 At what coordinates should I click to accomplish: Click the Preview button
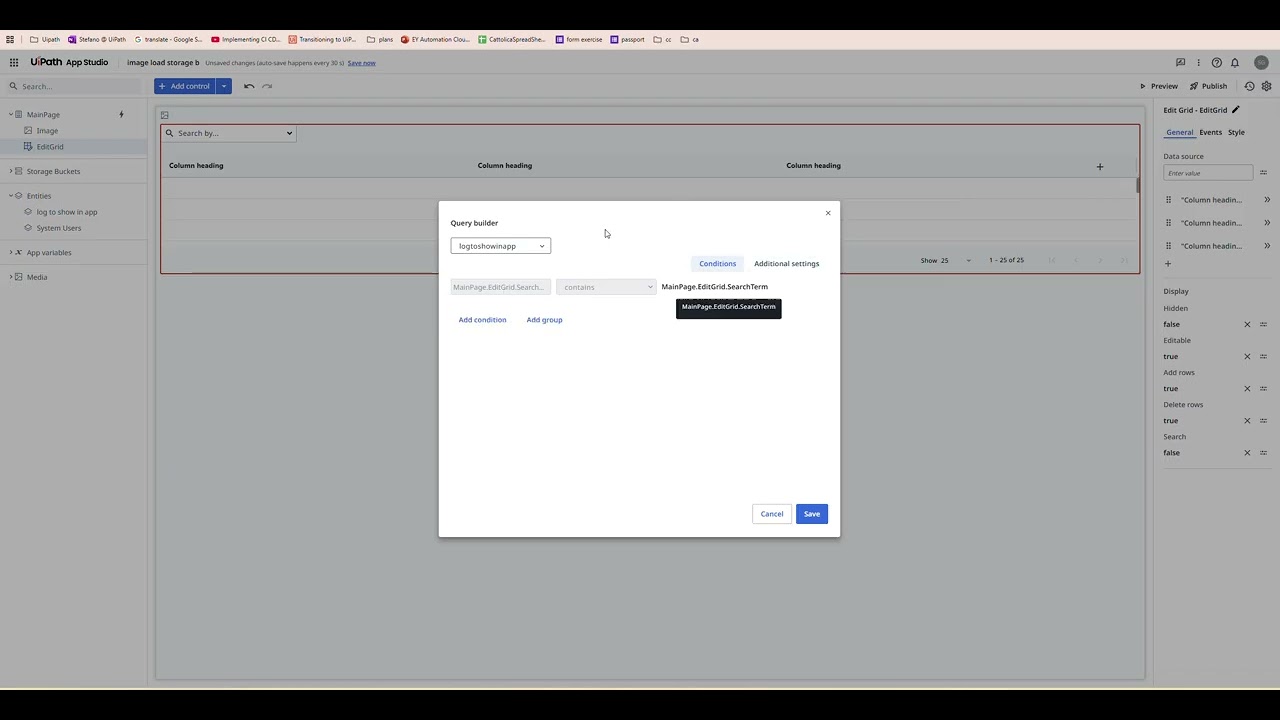pyautogui.click(x=1159, y=86)
